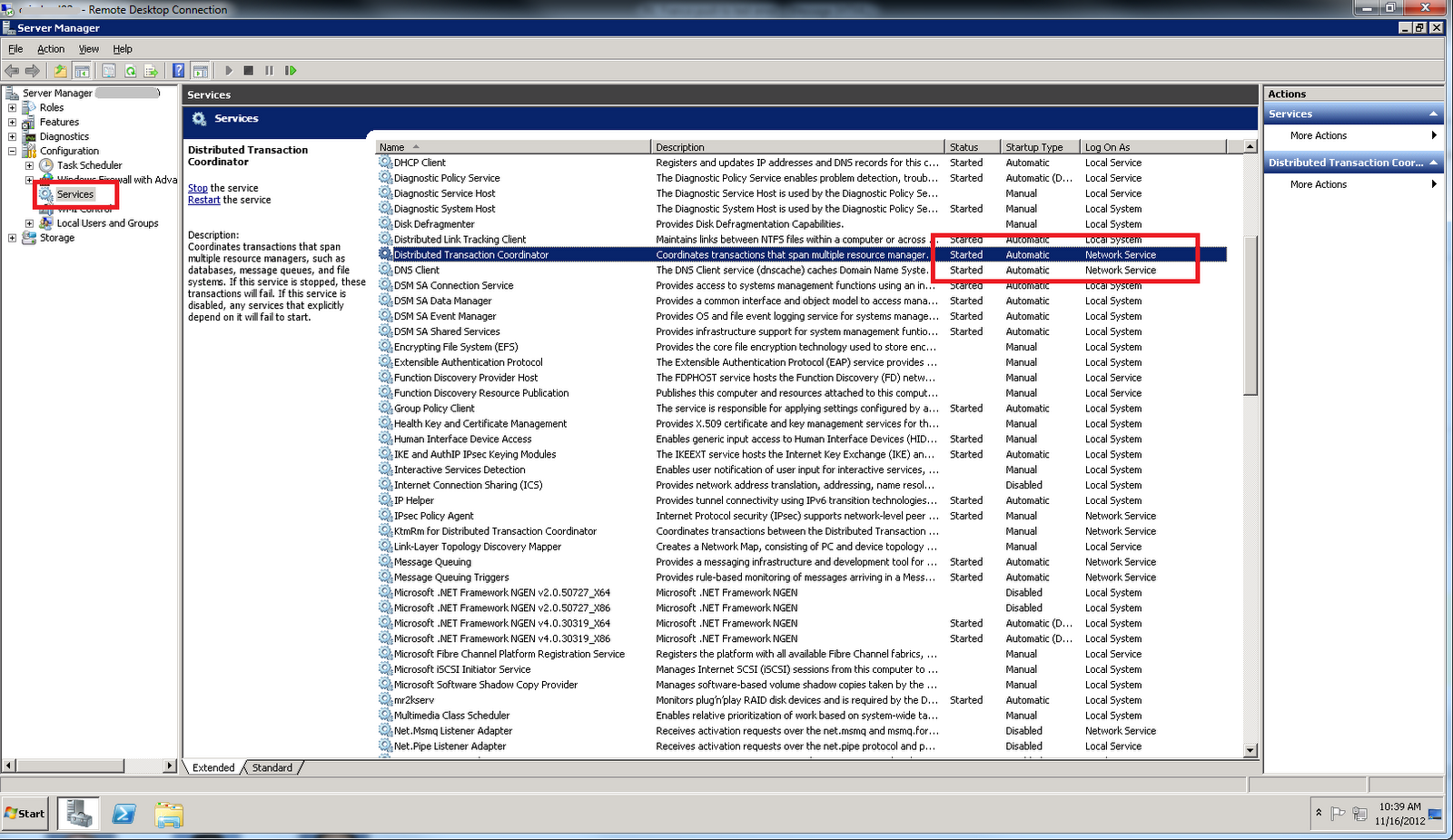The width and height of the screenshot is (1453, 840).
Task: Refresh the services list via toolbar icon
Action: [131, 71]
